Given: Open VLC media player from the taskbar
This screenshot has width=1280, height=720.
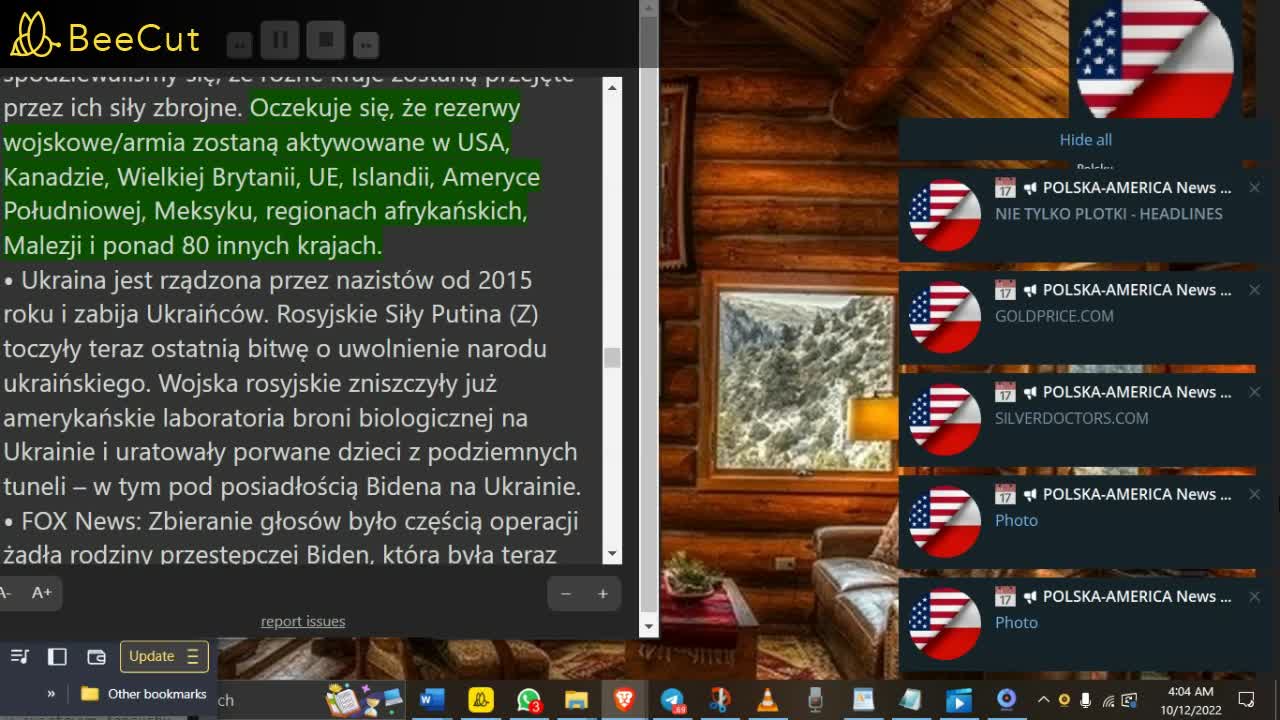Looking at the screenshot, I should pyautogui.click(x=767, y=700).
